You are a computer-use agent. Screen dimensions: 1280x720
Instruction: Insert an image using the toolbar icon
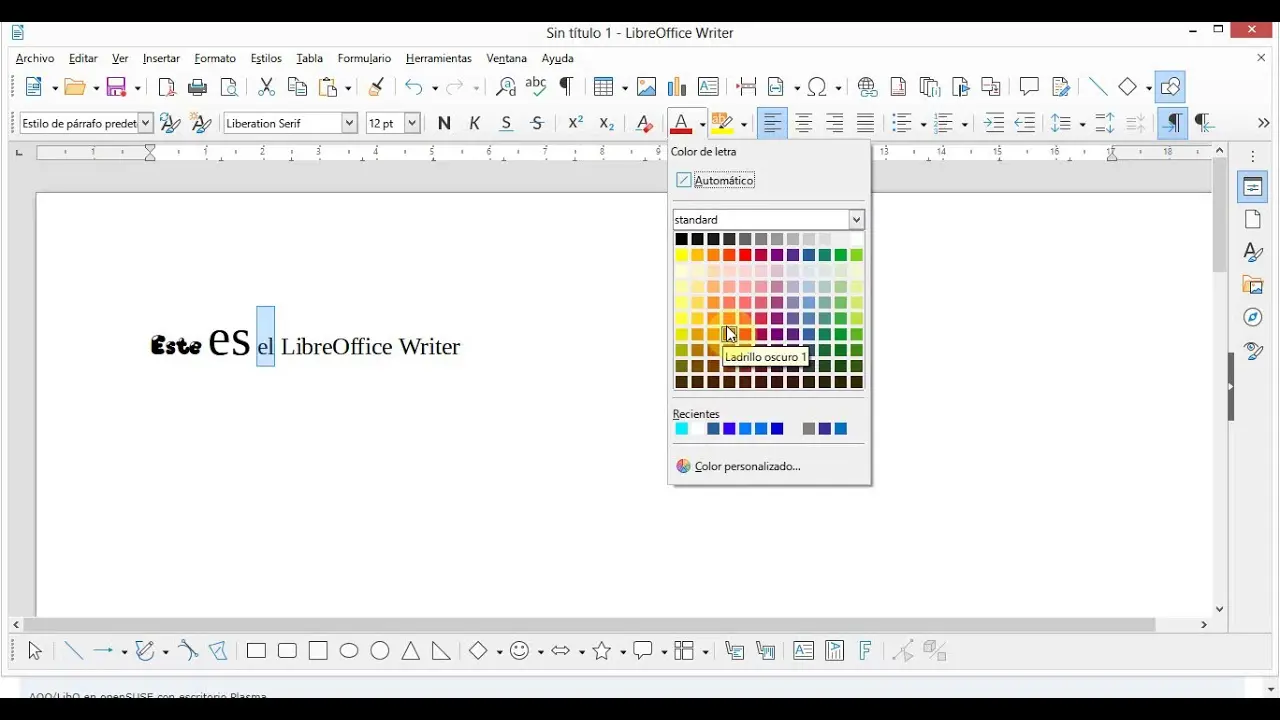(x=647, y=87)
